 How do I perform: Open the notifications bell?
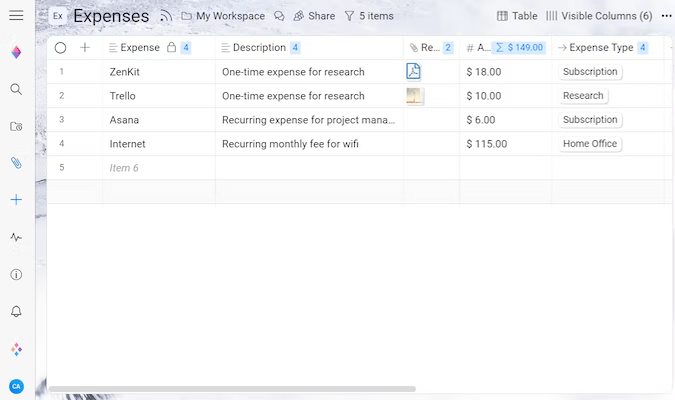(x=16, y=312)
